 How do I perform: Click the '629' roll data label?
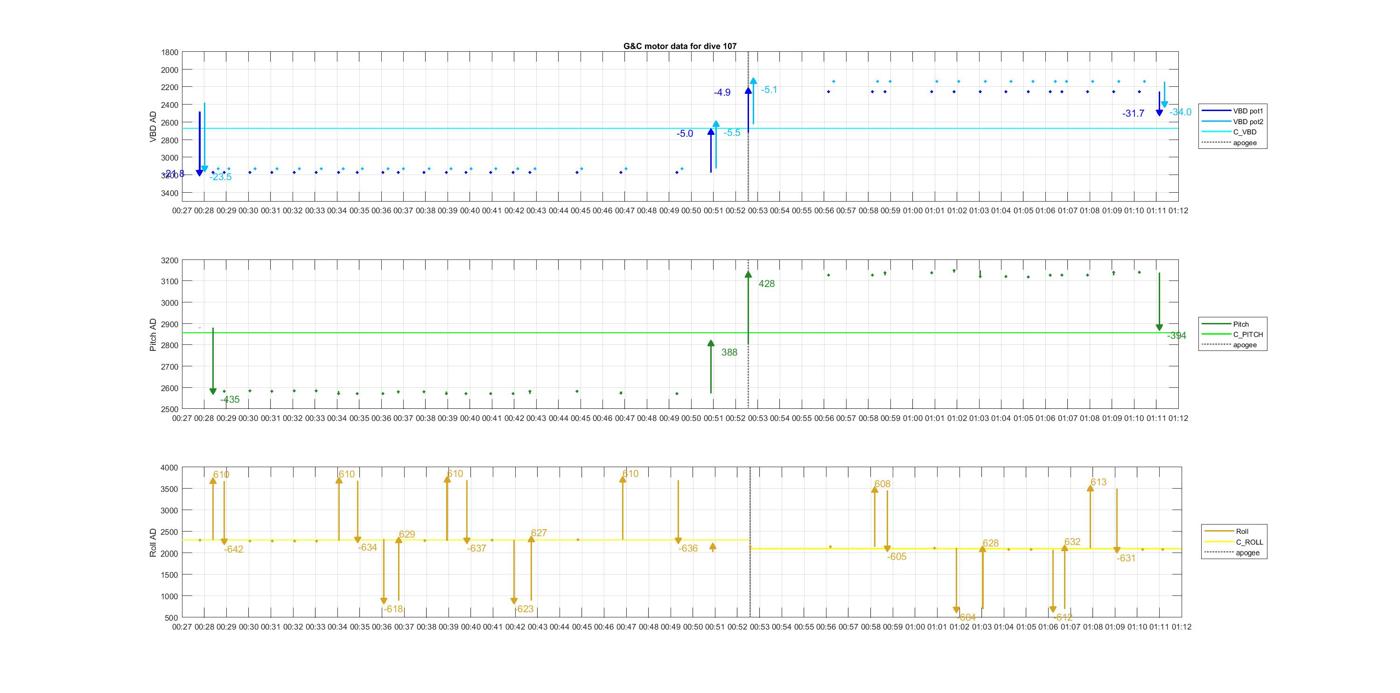tap(406, 535)
